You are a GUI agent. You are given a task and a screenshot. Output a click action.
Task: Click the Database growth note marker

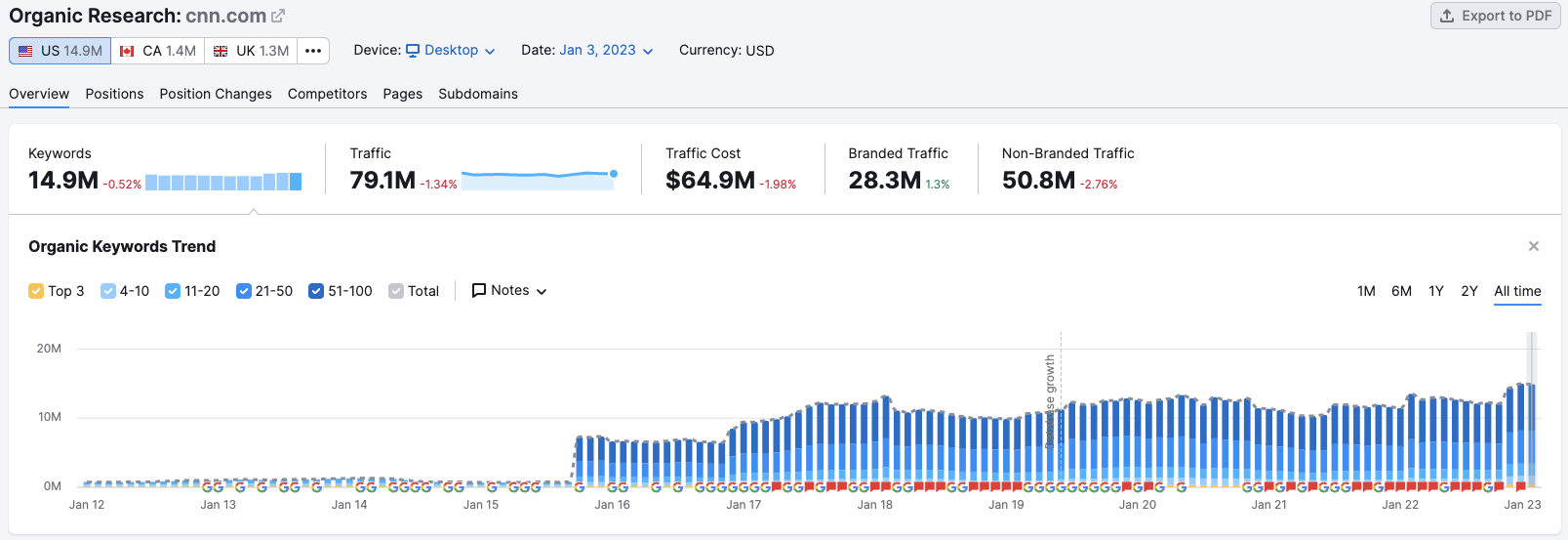[1051, 400]
